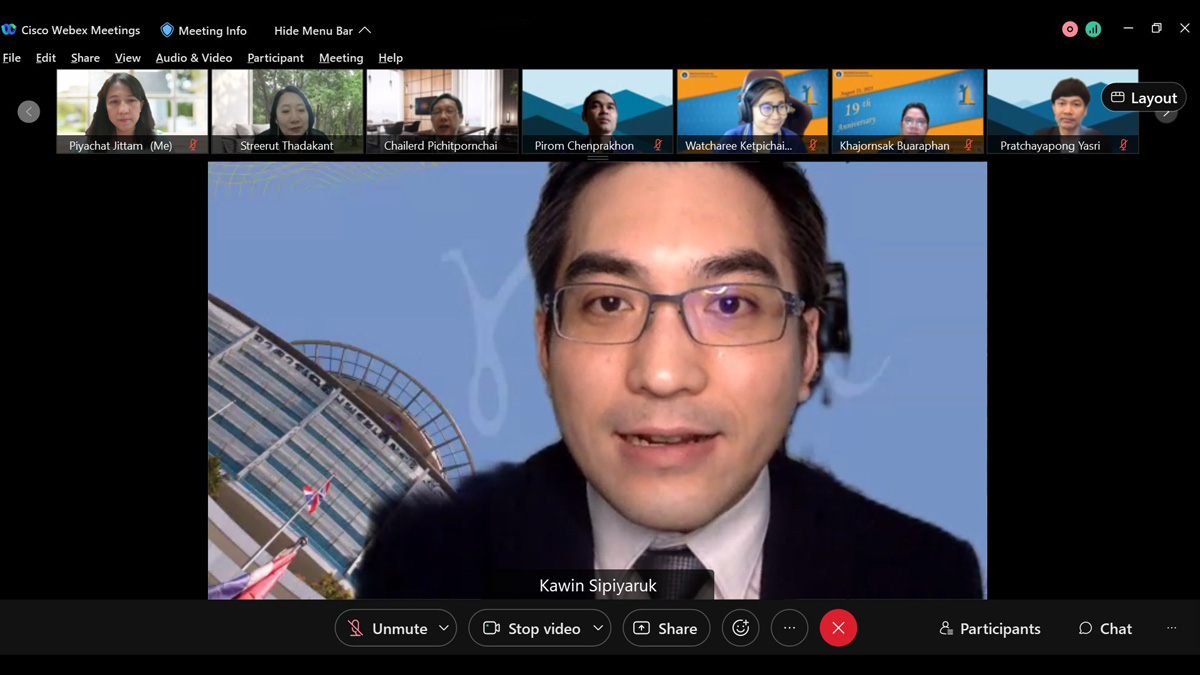Open the Participant menu
The width and height of the screenshot is (1200, 675).
pos(275,58)
